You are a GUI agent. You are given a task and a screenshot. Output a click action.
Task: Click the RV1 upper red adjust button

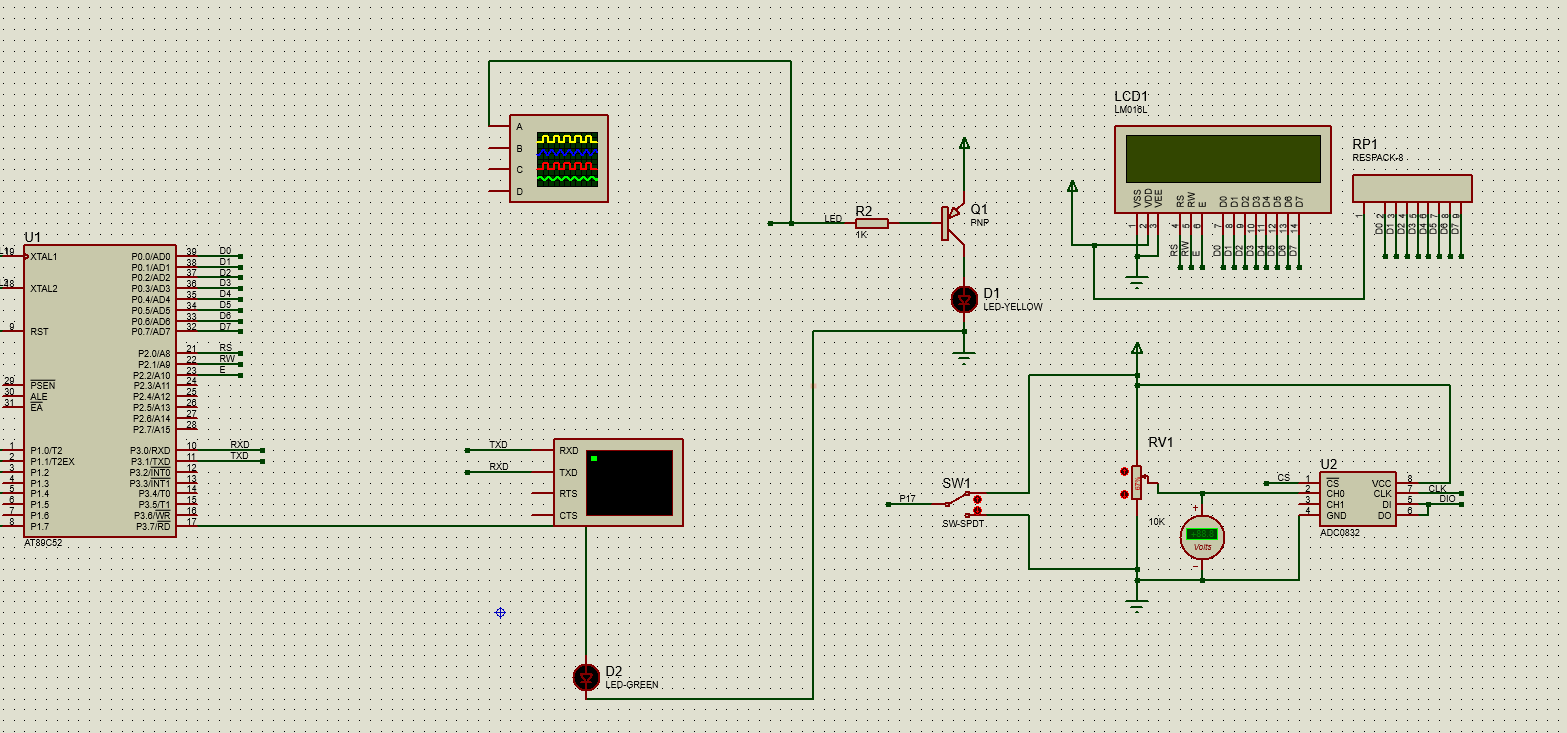pos(1125,471)
